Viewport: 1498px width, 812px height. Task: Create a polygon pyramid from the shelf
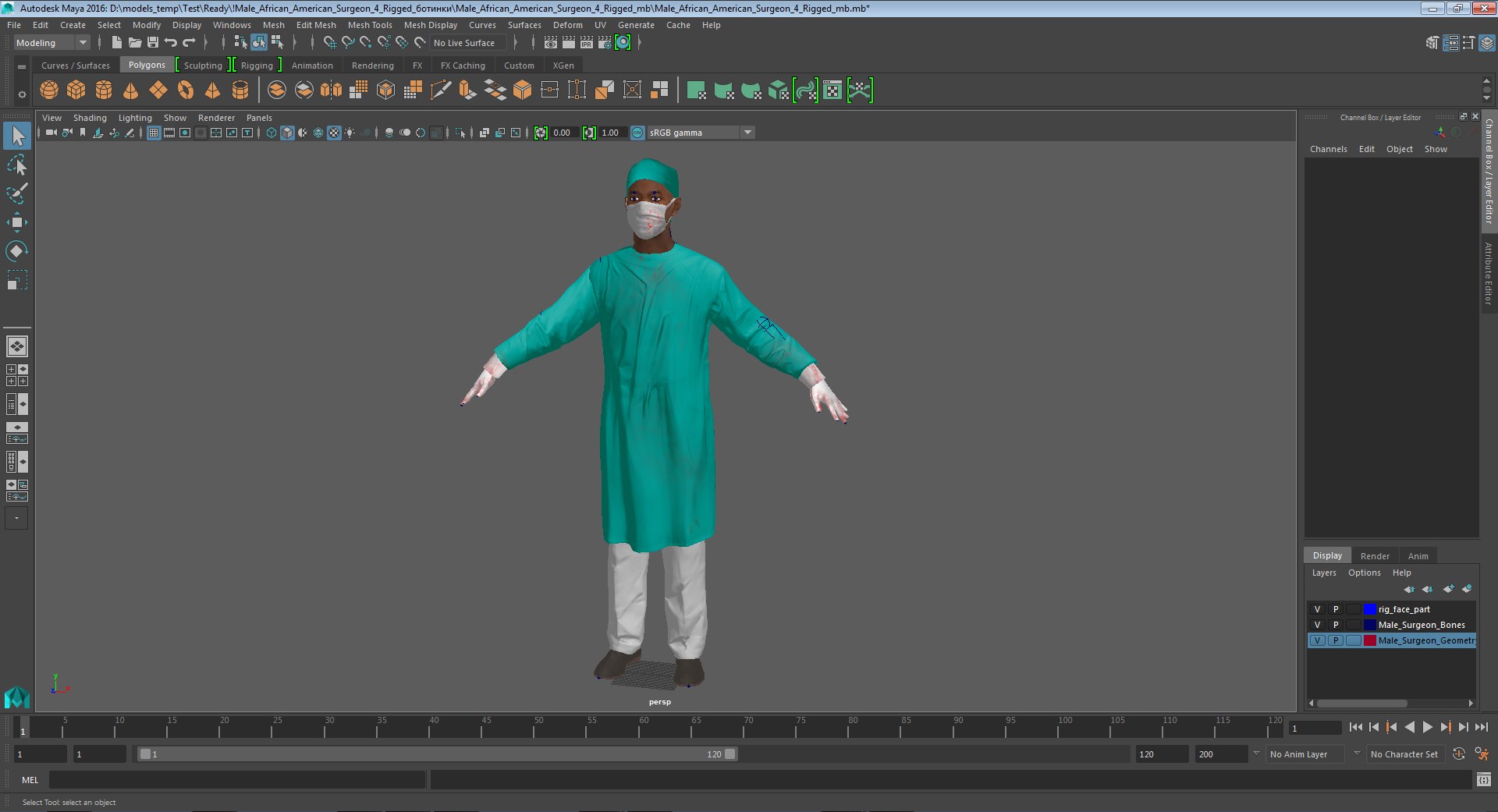point(213,90)
